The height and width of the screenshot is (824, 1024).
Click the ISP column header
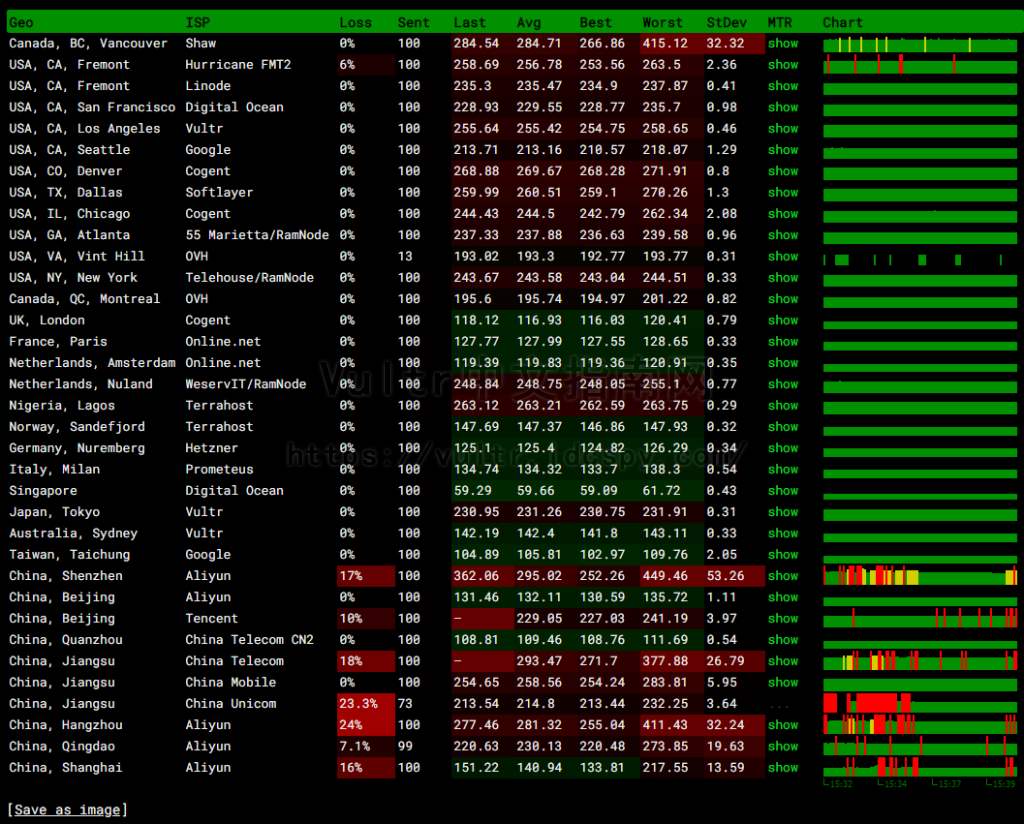[x=198, y=22]
